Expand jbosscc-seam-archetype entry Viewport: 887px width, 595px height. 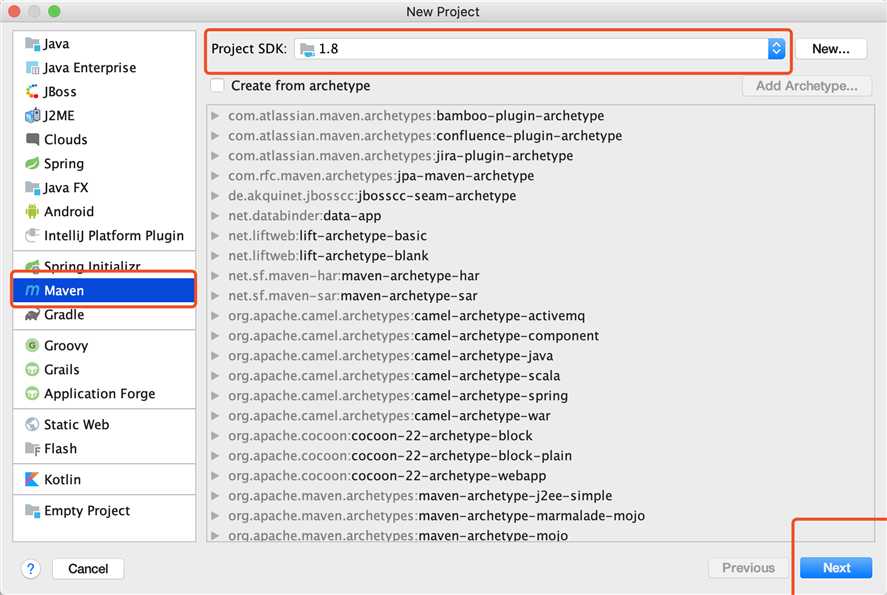[x=215, y=196]
